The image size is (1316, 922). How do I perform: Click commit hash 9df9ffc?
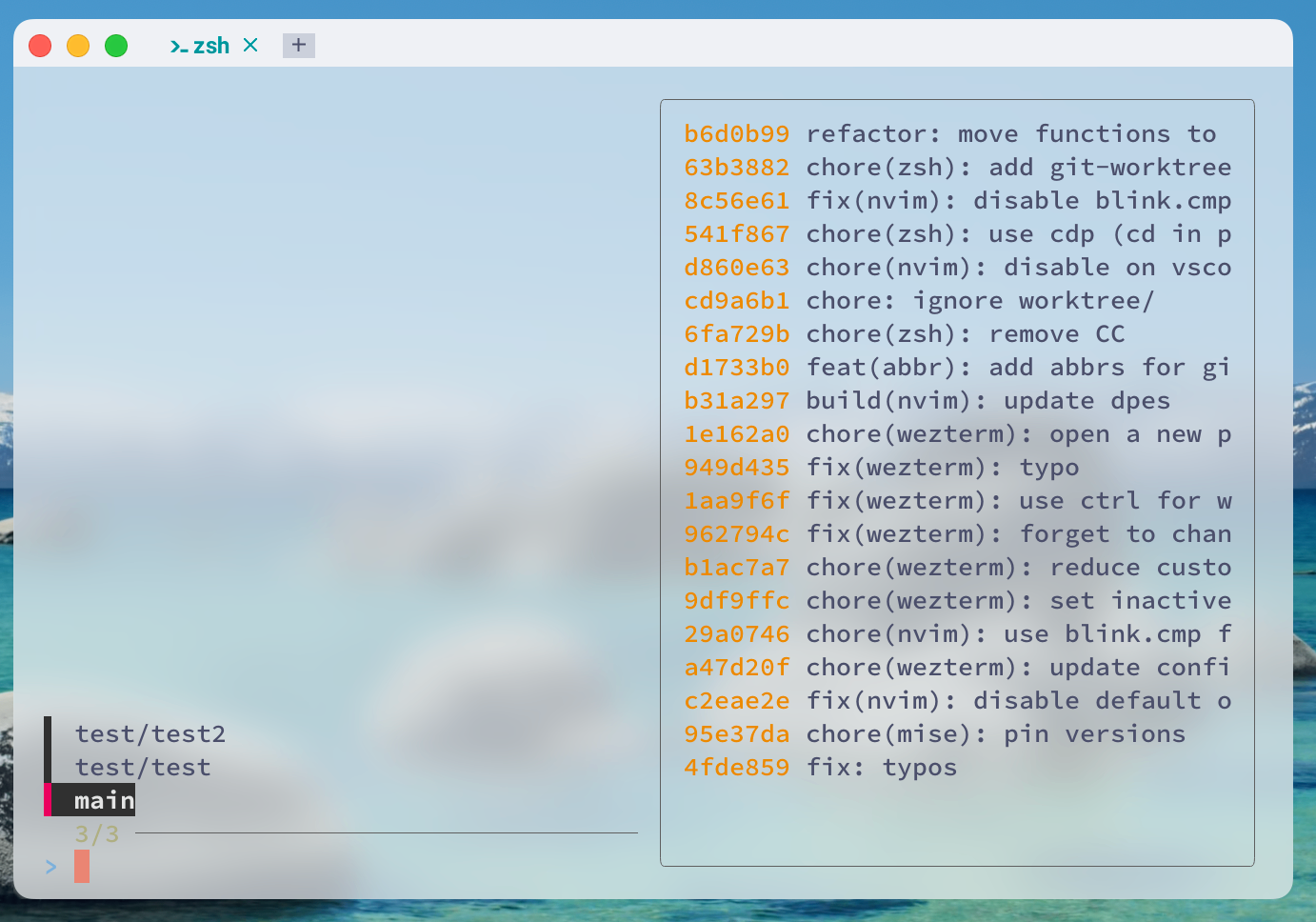737,601
